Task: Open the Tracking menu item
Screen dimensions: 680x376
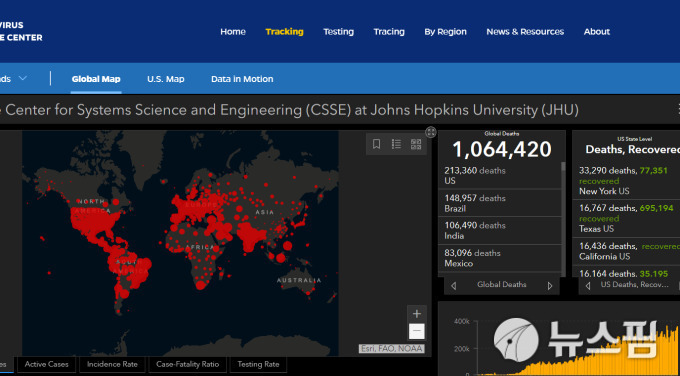Action: click(284, 32)
